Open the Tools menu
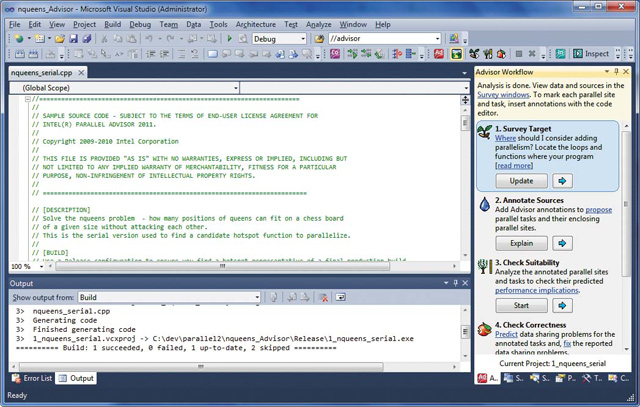640x407 pixels. [x=218, y=24]
